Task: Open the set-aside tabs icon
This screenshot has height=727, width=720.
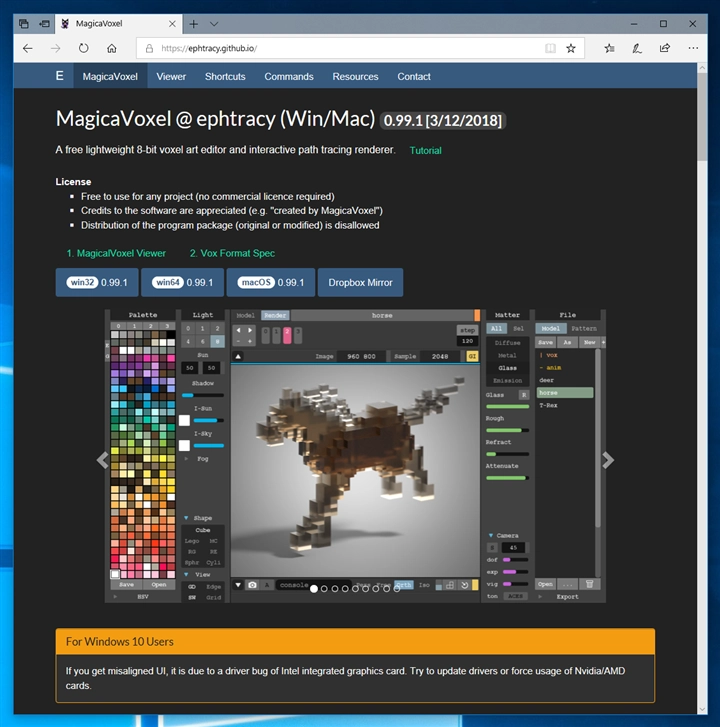Action: click(x=24, y=24)
